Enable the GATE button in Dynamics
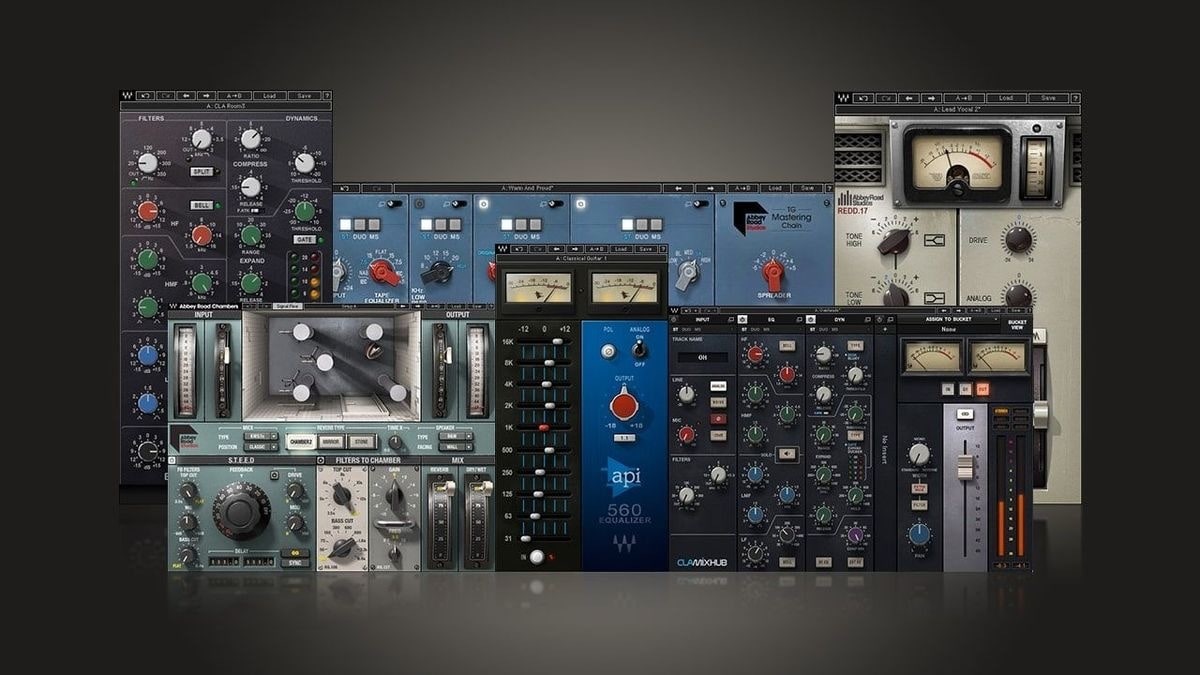The width and height of the screenshot is (1200, 675). [305, 241]
